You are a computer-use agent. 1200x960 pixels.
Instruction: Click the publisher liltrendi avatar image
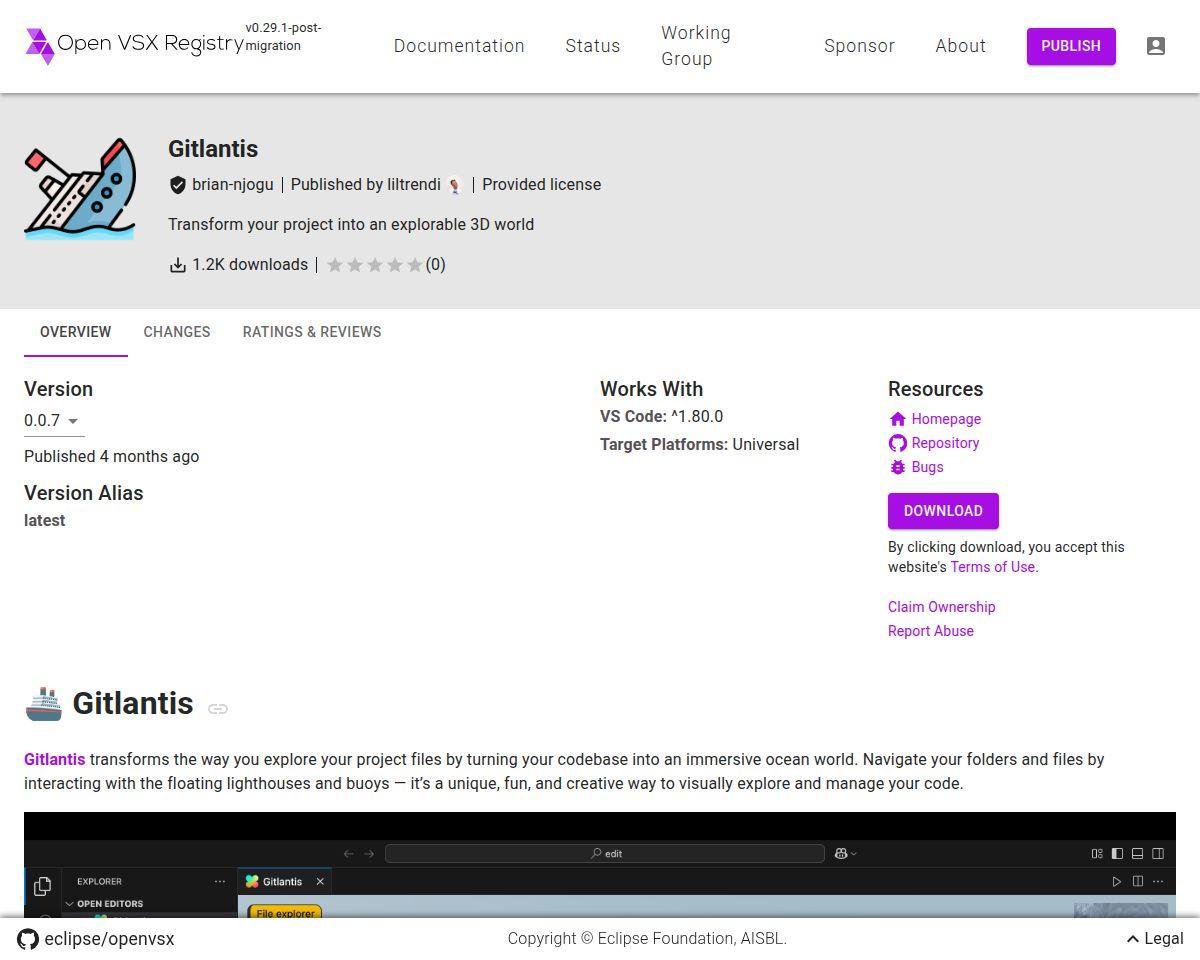click(455, 185)
